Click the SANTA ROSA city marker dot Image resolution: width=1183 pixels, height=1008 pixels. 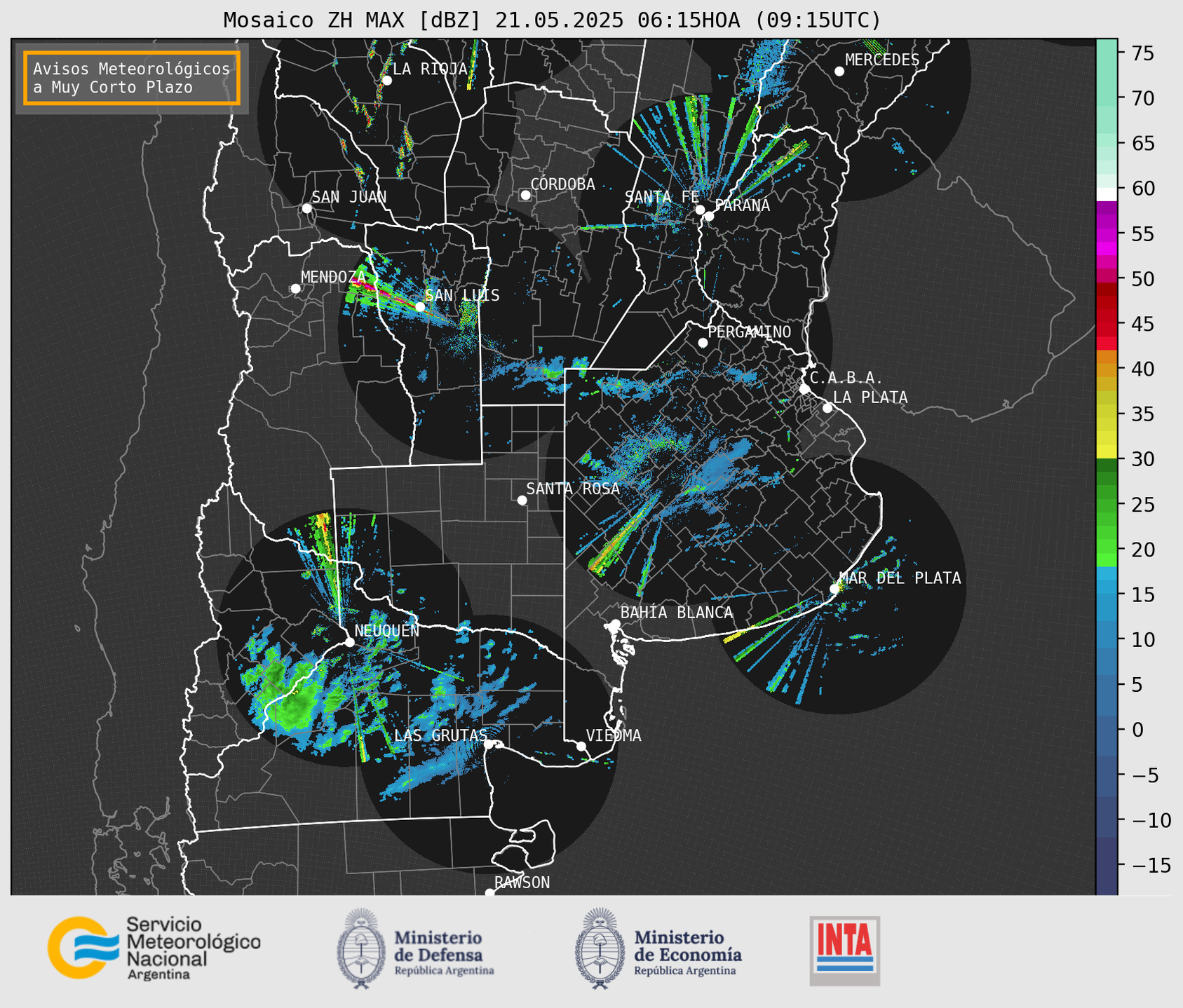(522, 500)
